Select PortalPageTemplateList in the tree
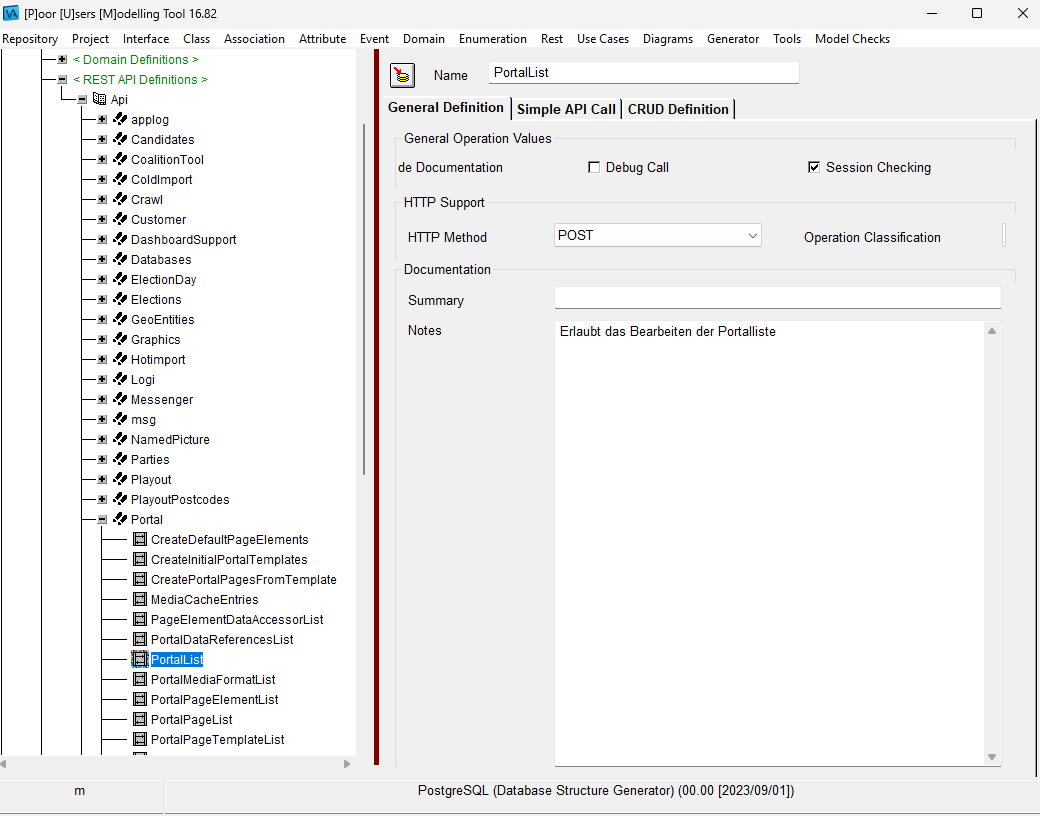The height and width of the screenshot is (816, 1040). point(218,739)
